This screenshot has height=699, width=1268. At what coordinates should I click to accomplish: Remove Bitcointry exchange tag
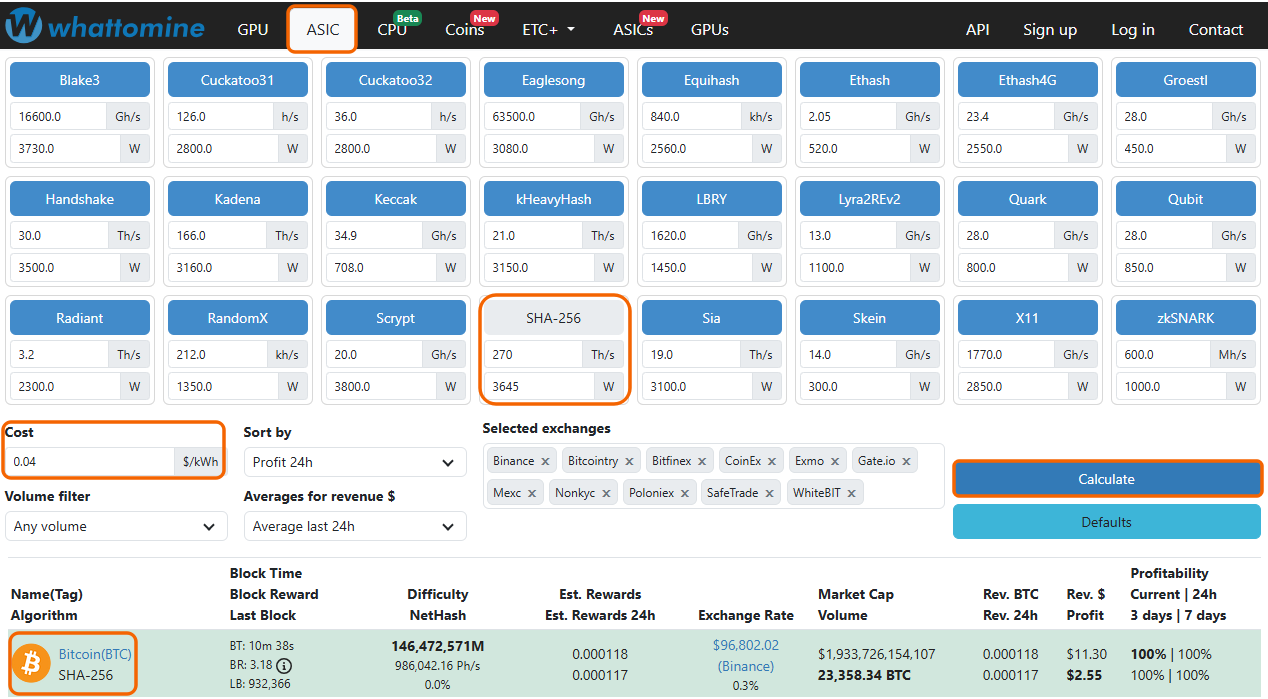click(629, 461)
